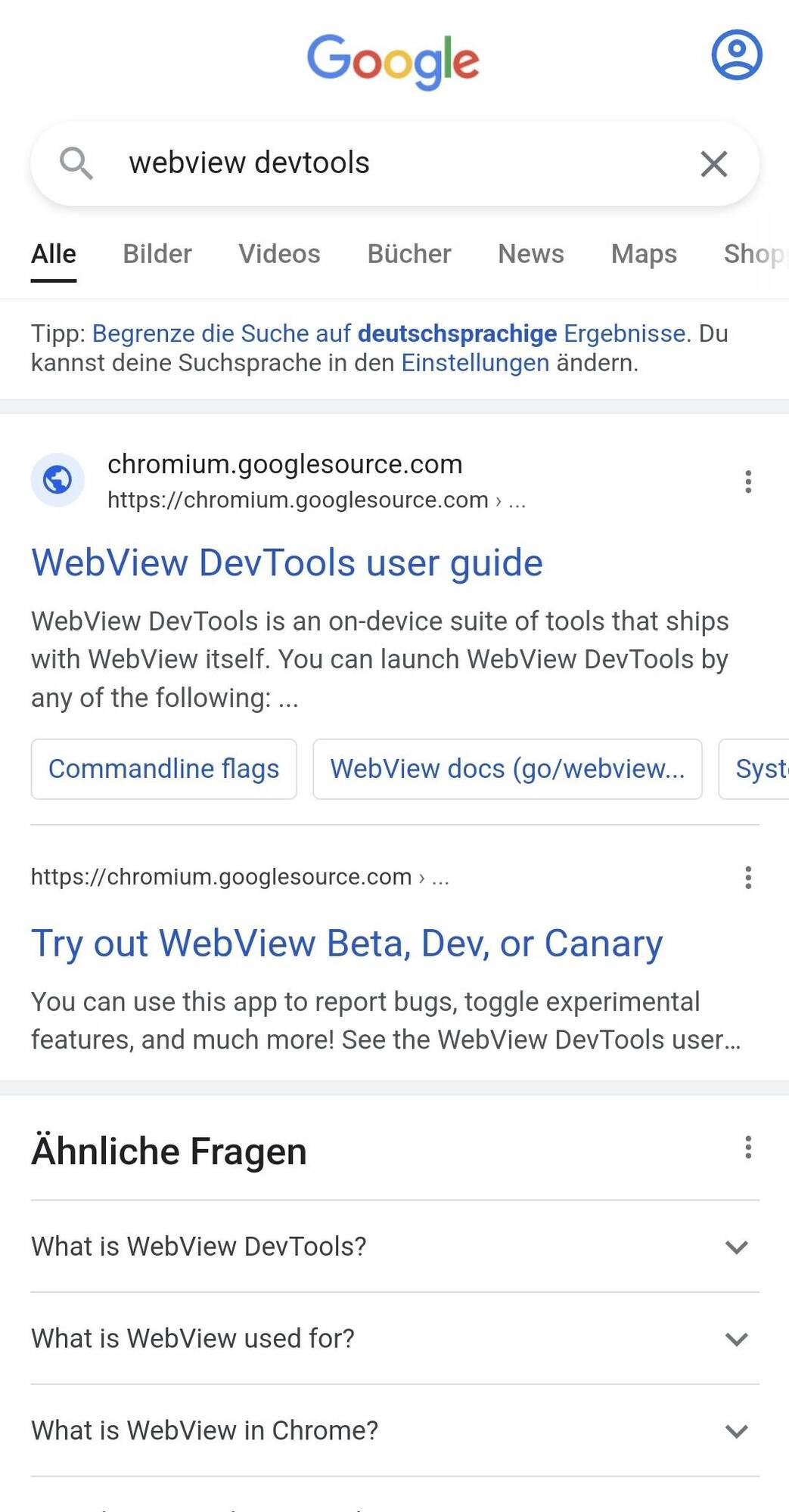
Task: Switch to the Videos tab
Action: point(279,254)
